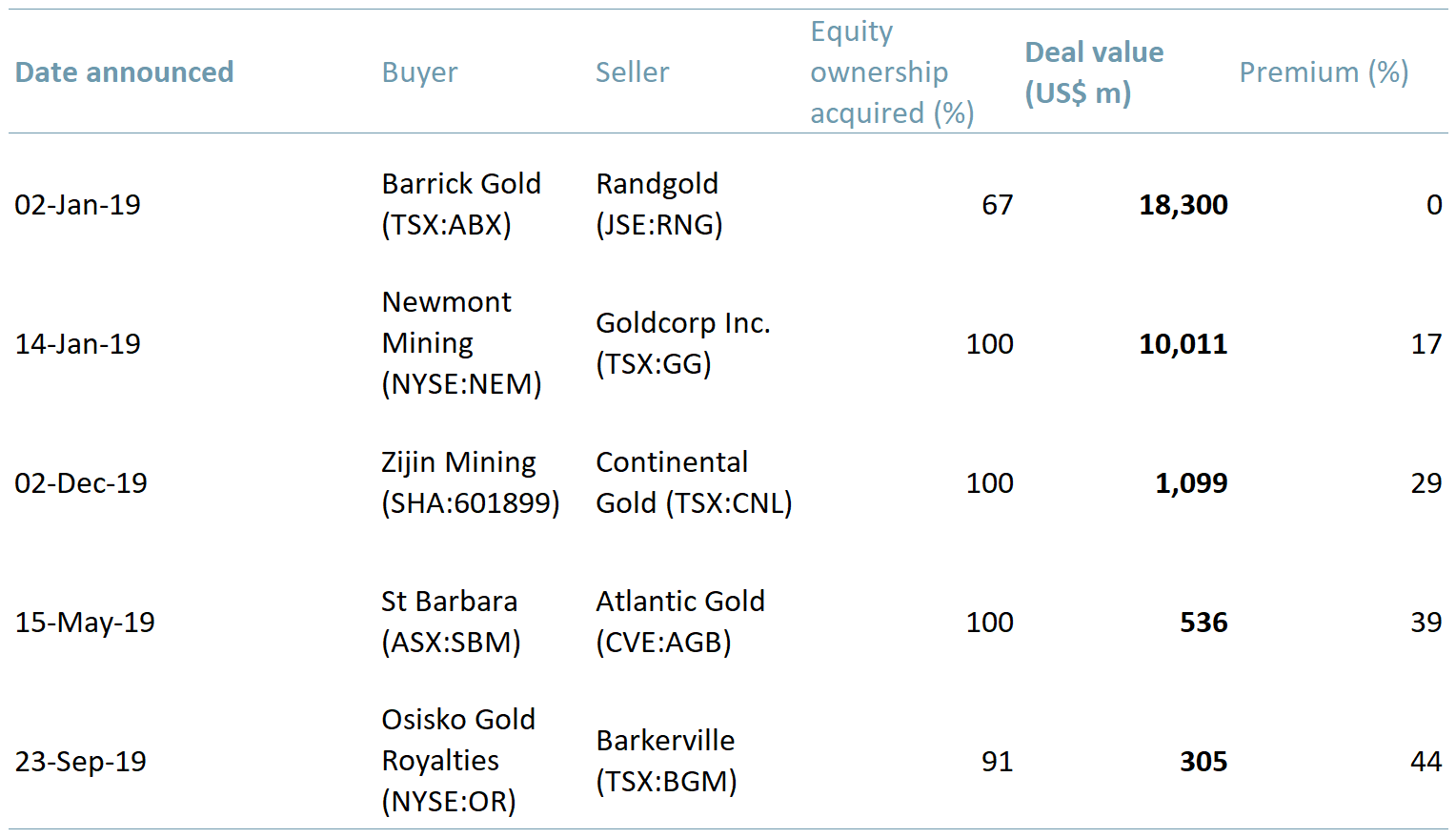Click the Premium (%) column header
Image resolution: width=1456 pixels, height=838 pixels.
click(1323, 72)
